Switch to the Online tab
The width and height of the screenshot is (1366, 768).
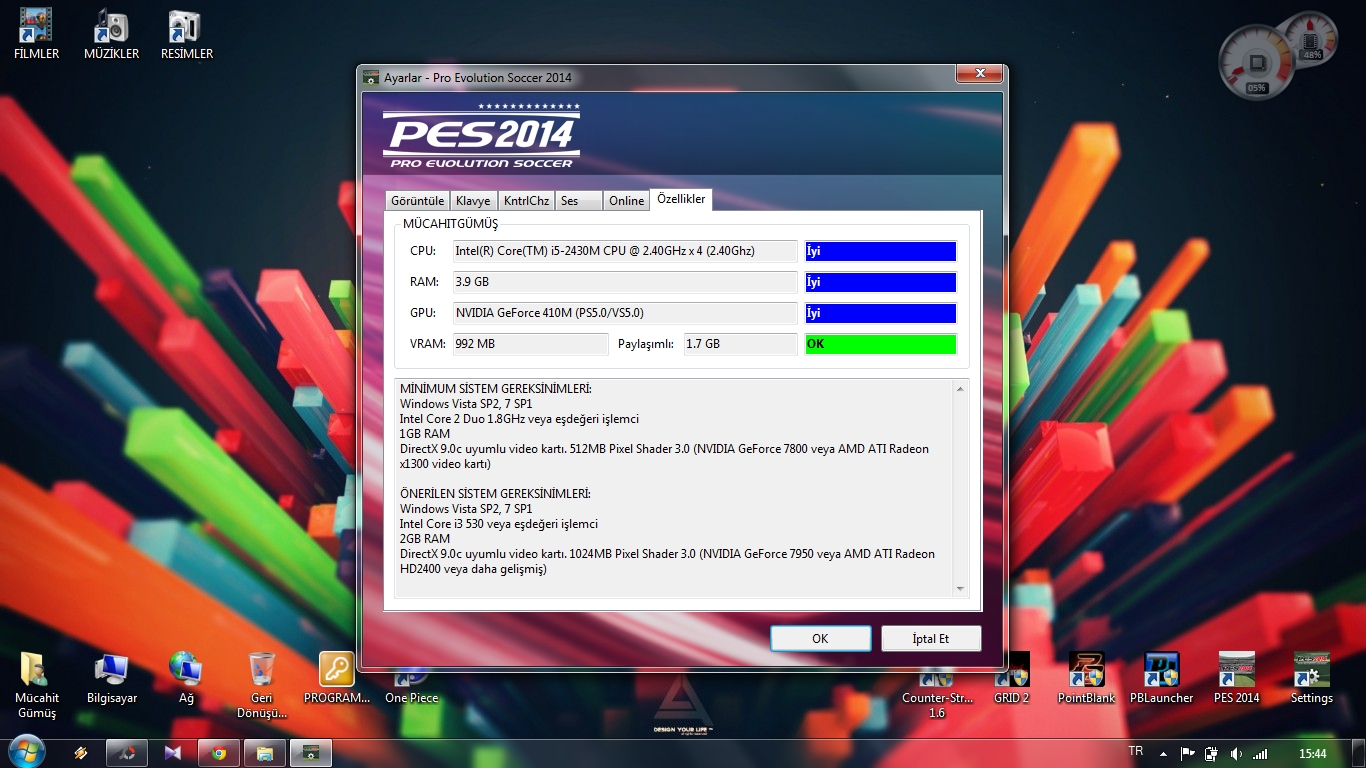pos(627,200)
